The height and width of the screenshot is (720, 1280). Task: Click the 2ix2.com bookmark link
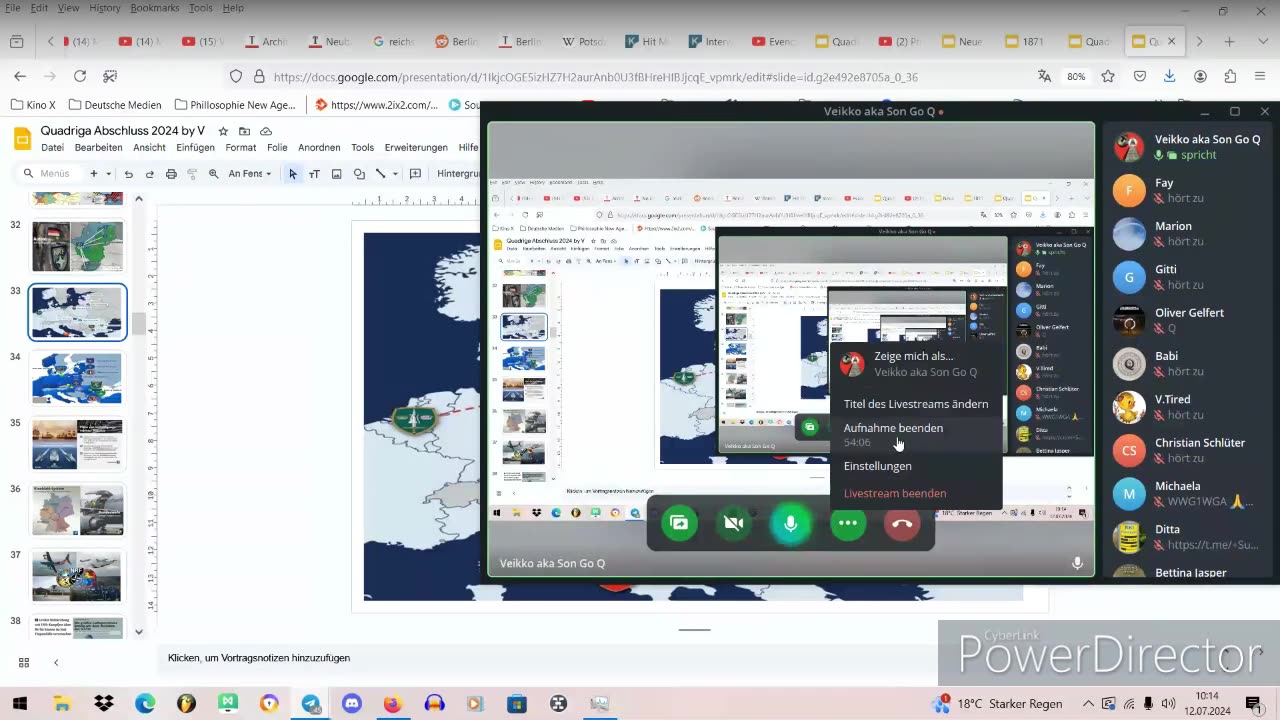tap(376, 105)
